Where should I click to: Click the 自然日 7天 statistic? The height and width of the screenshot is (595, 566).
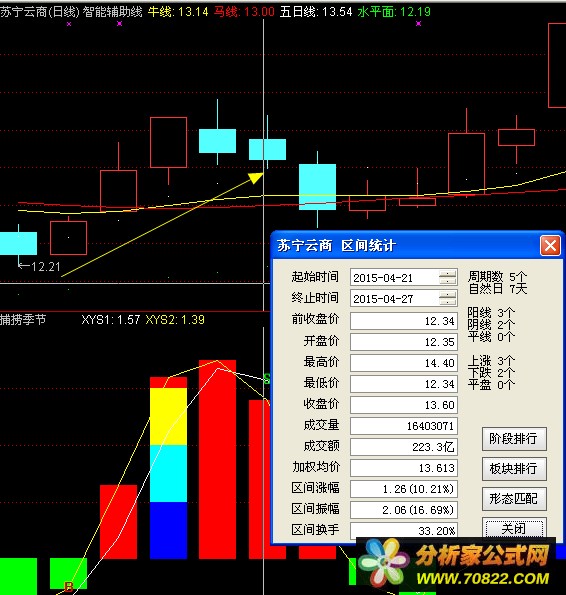click(497, 289)
